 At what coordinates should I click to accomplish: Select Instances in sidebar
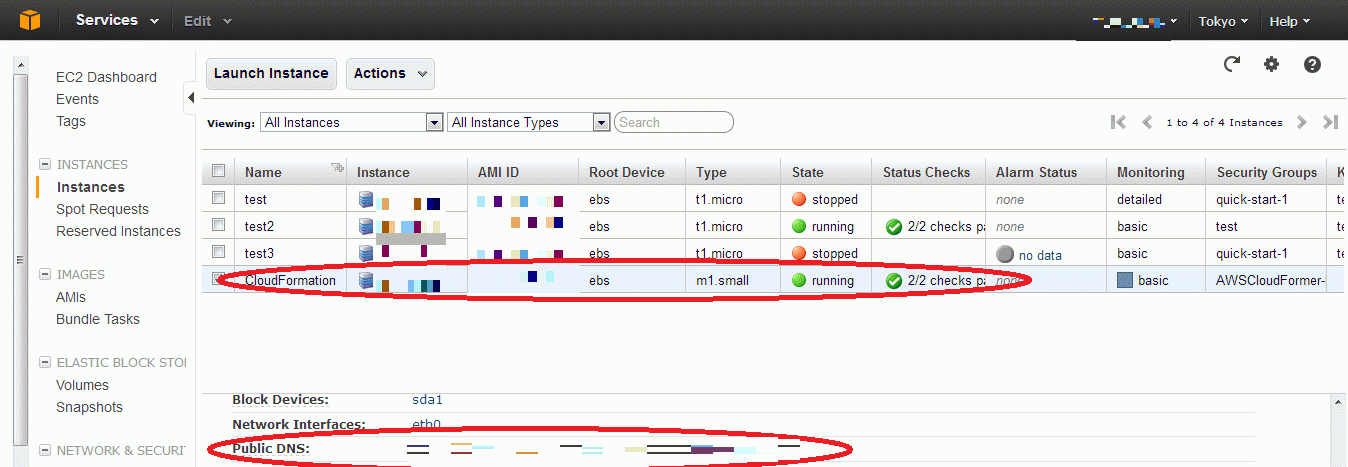tap(91, 187)
